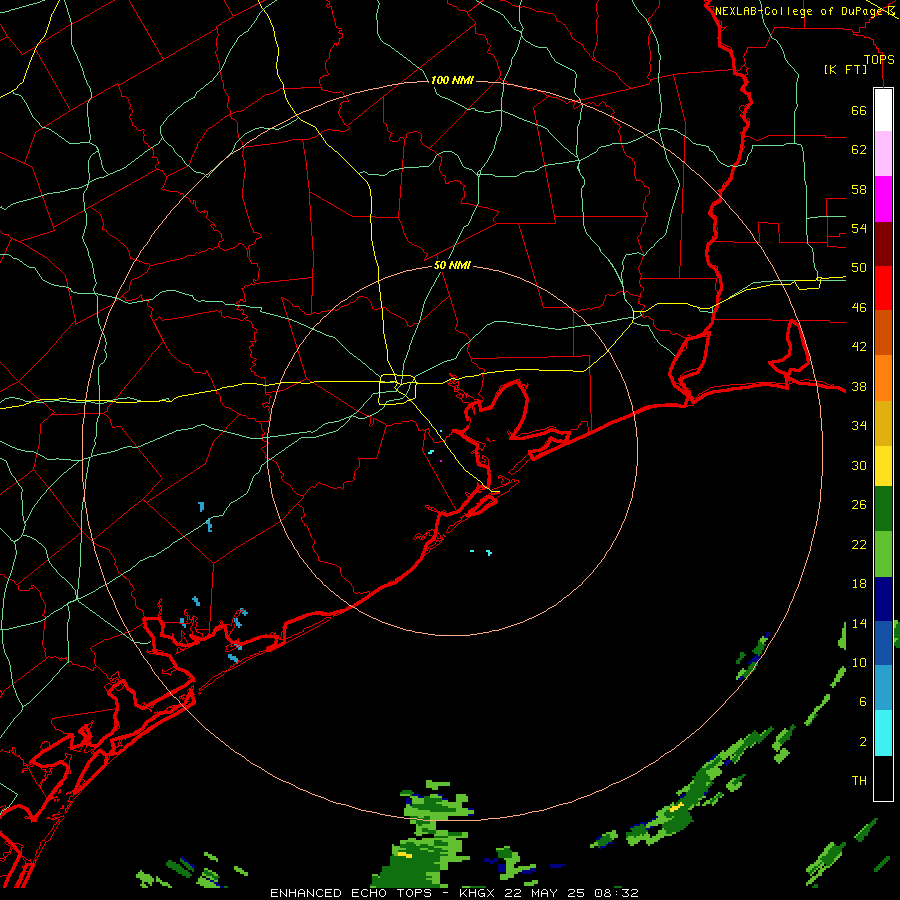Select the 100 NMI range ring label
Image resolution: width=900 pixels, height=900 pixels.
(452, 80)
